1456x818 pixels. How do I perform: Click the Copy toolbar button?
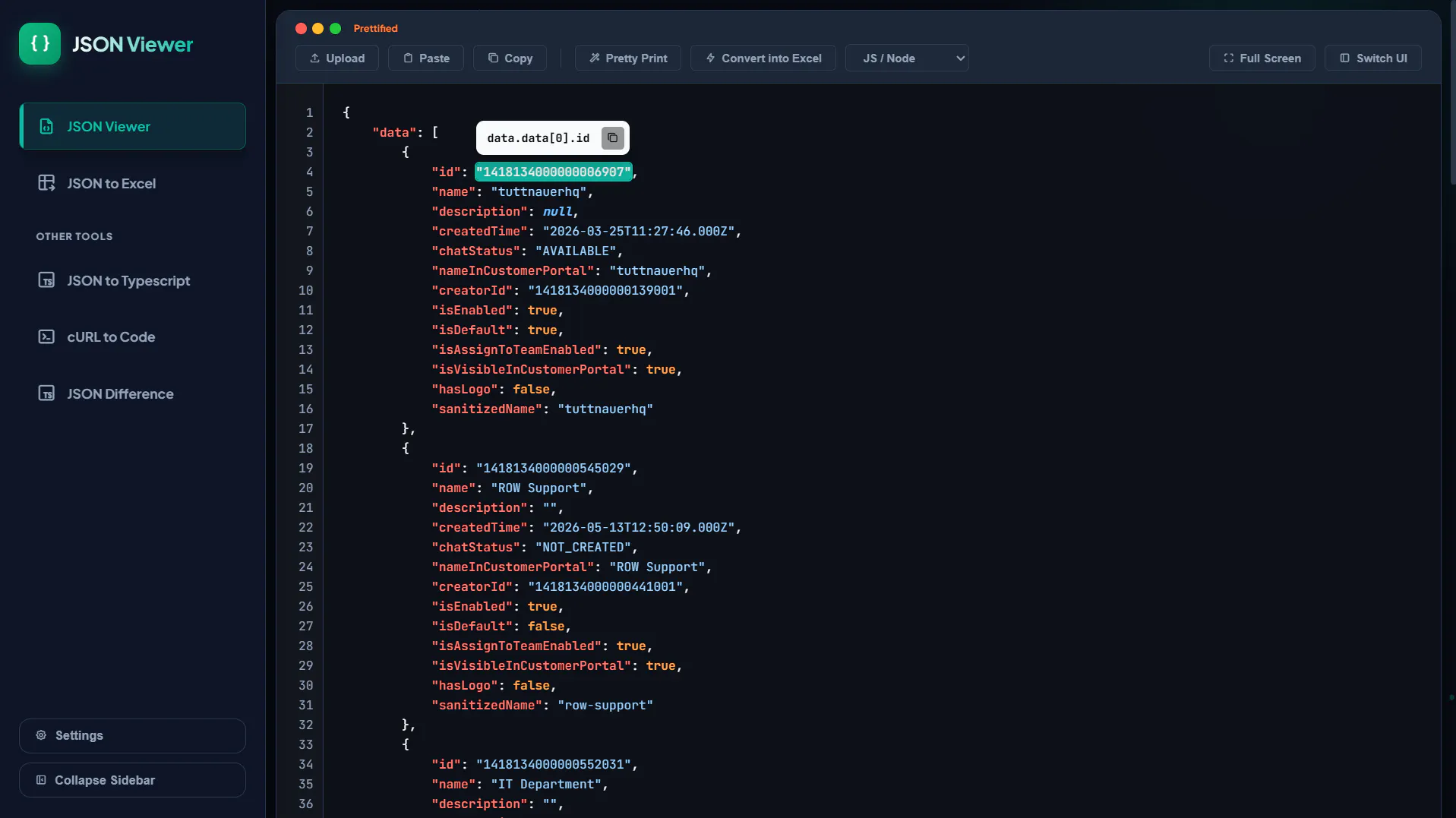pyautogui.click(x=510, y=58)
